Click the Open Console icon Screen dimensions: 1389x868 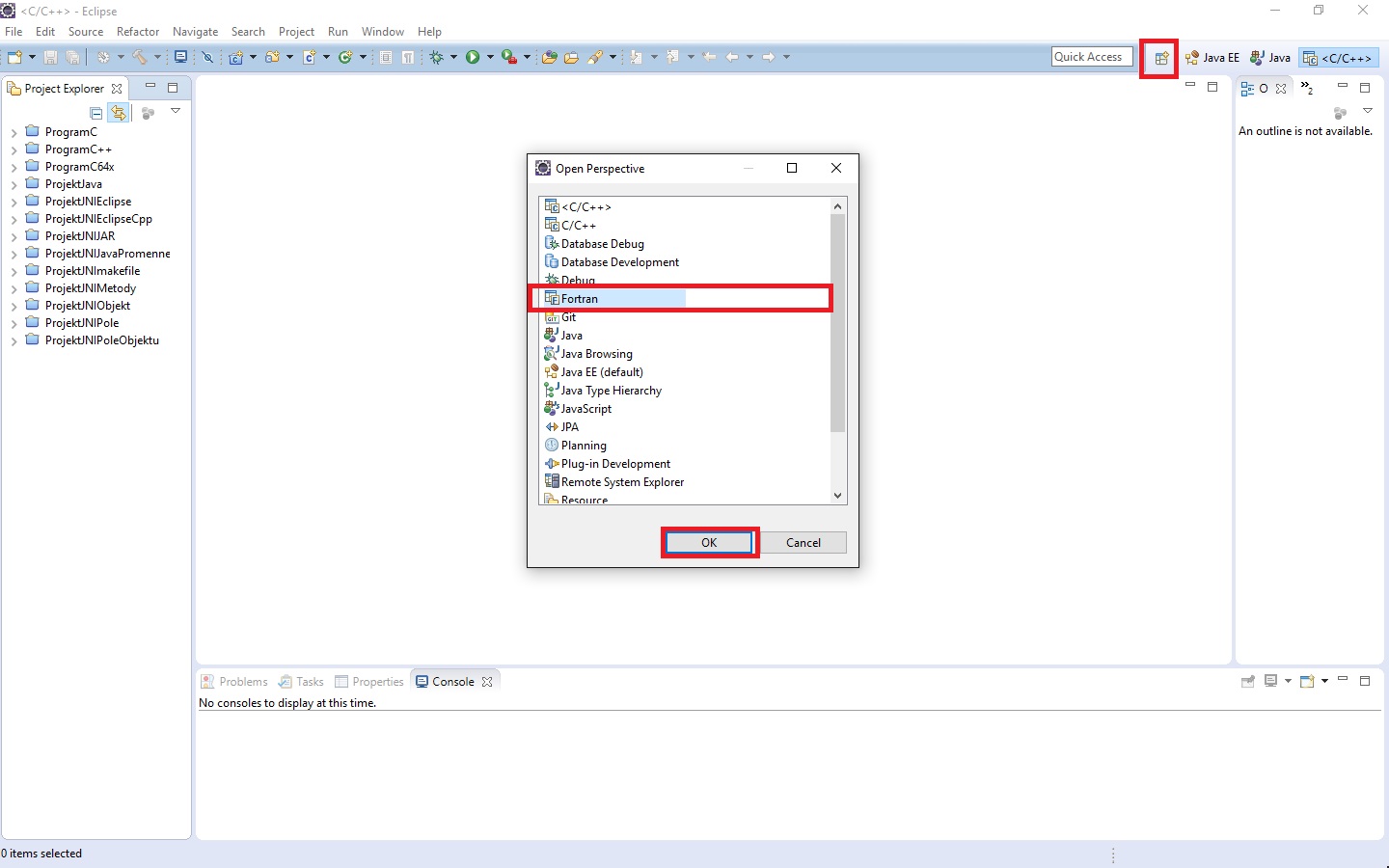(x=1308, y=681)
